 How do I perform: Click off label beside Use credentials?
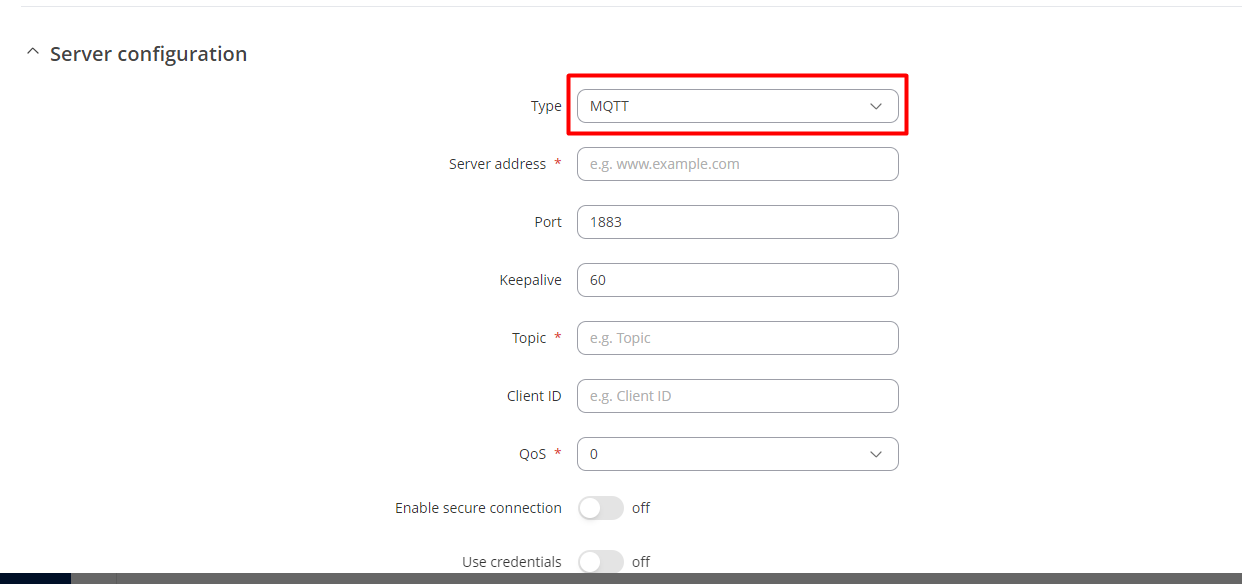[641, 562]
